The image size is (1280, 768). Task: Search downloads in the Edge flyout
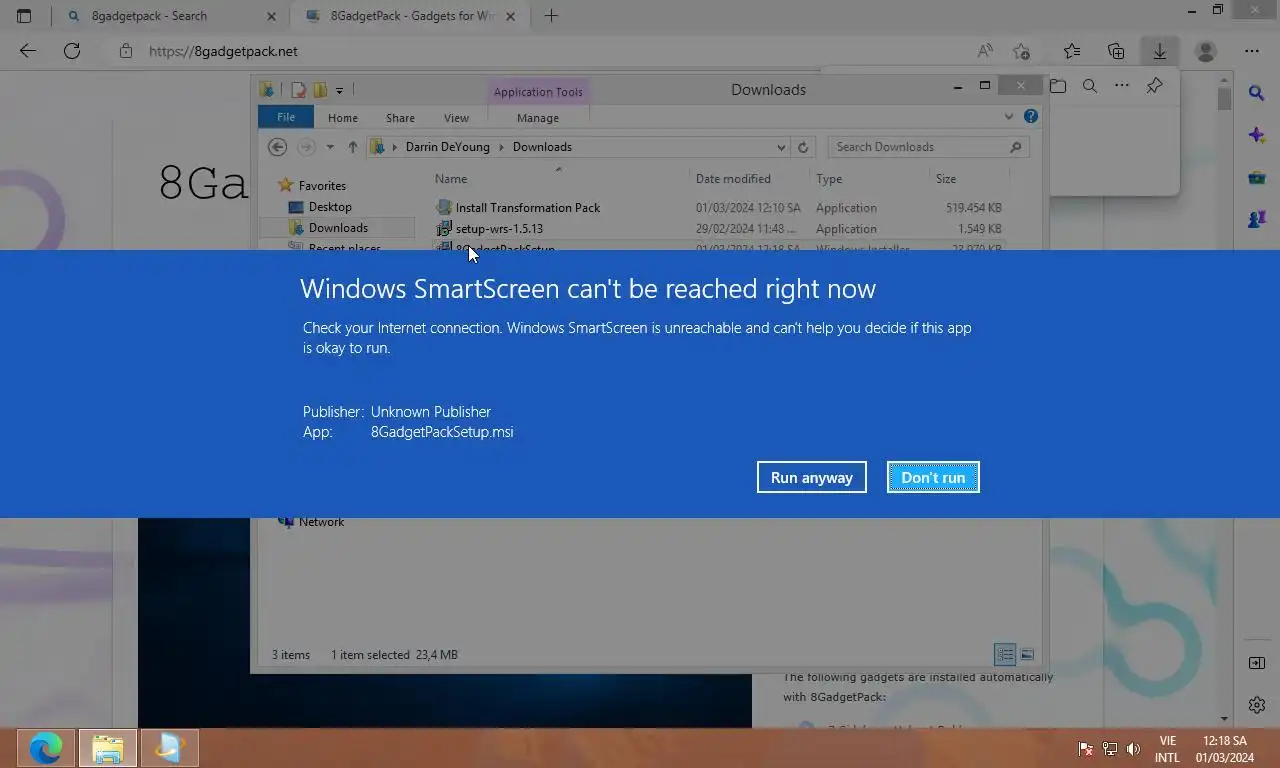(1090, 86)
